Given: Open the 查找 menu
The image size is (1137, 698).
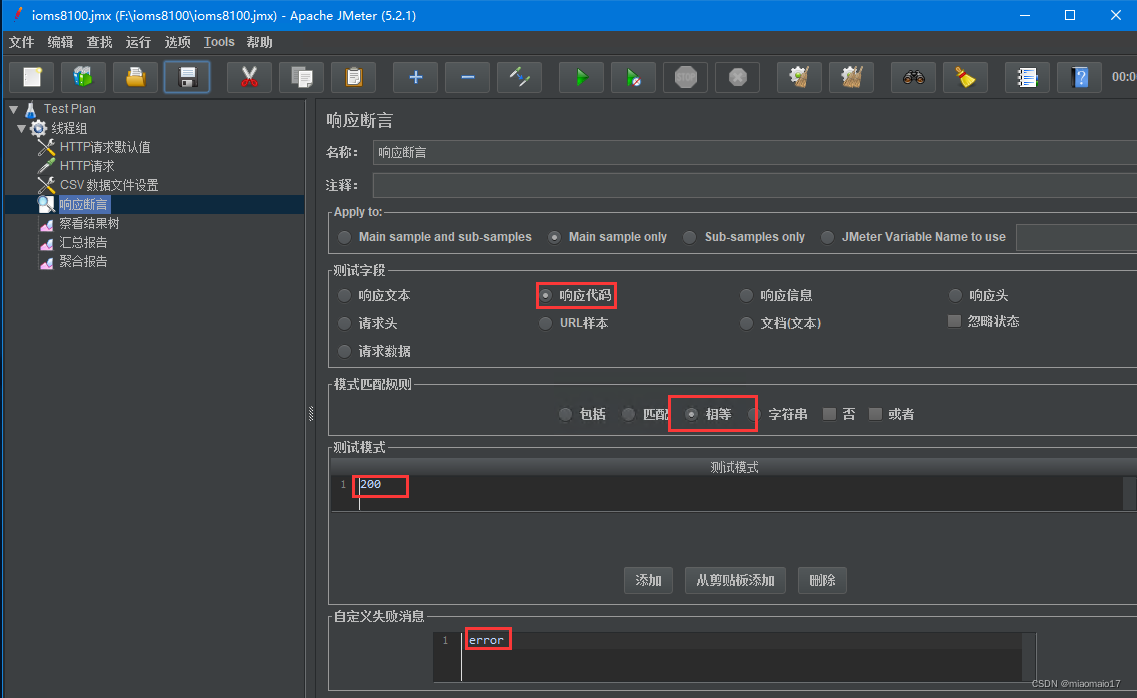Looking at the screenshot, I should [x=99, y=42].
